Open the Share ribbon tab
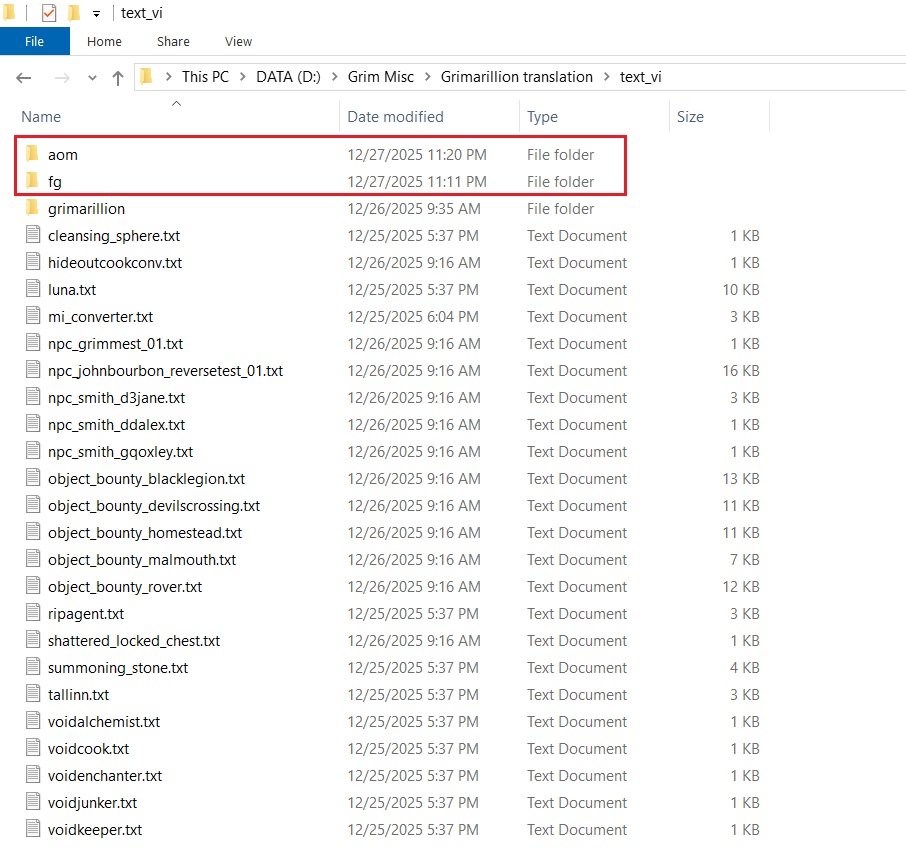 [173, 42]
